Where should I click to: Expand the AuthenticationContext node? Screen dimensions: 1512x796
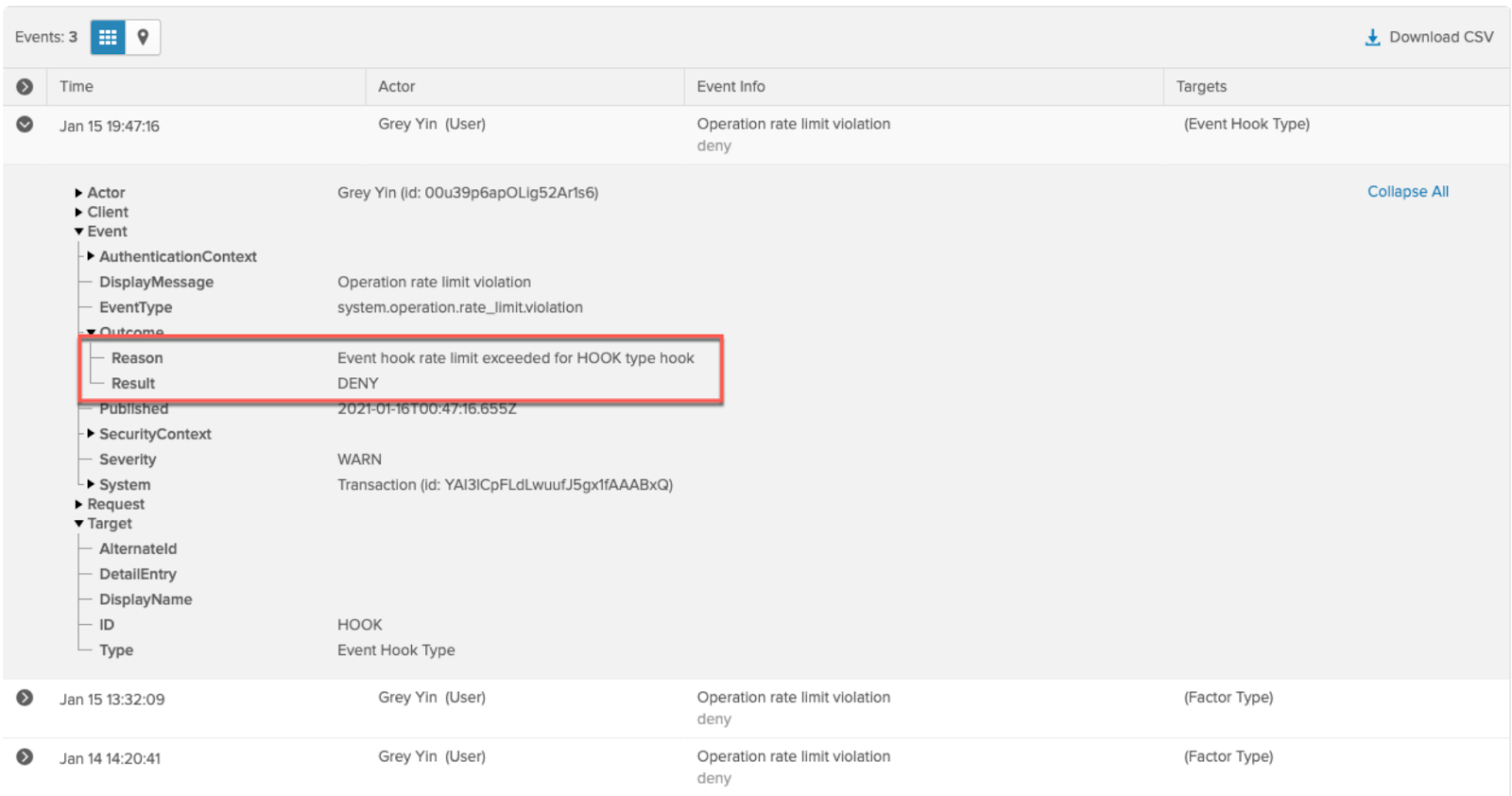point(91,256)
